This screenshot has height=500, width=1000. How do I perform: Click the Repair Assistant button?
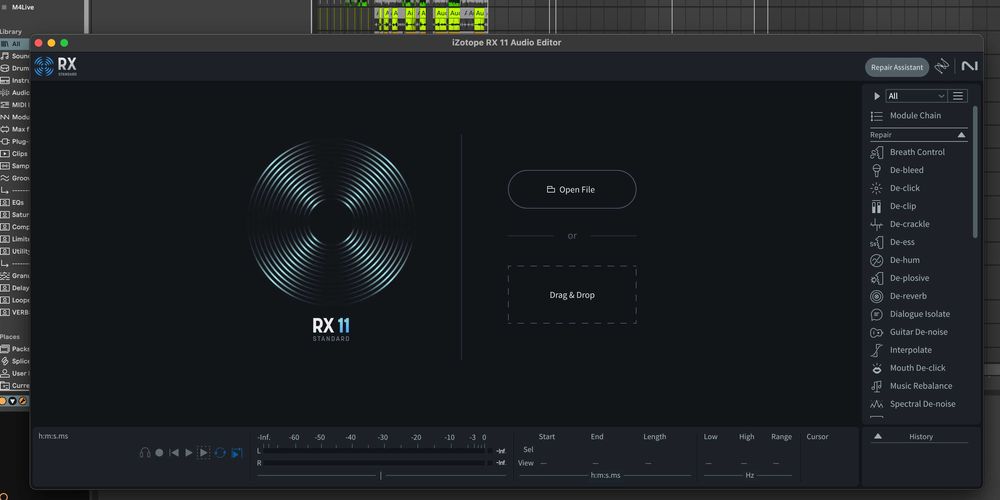[897, 67]
